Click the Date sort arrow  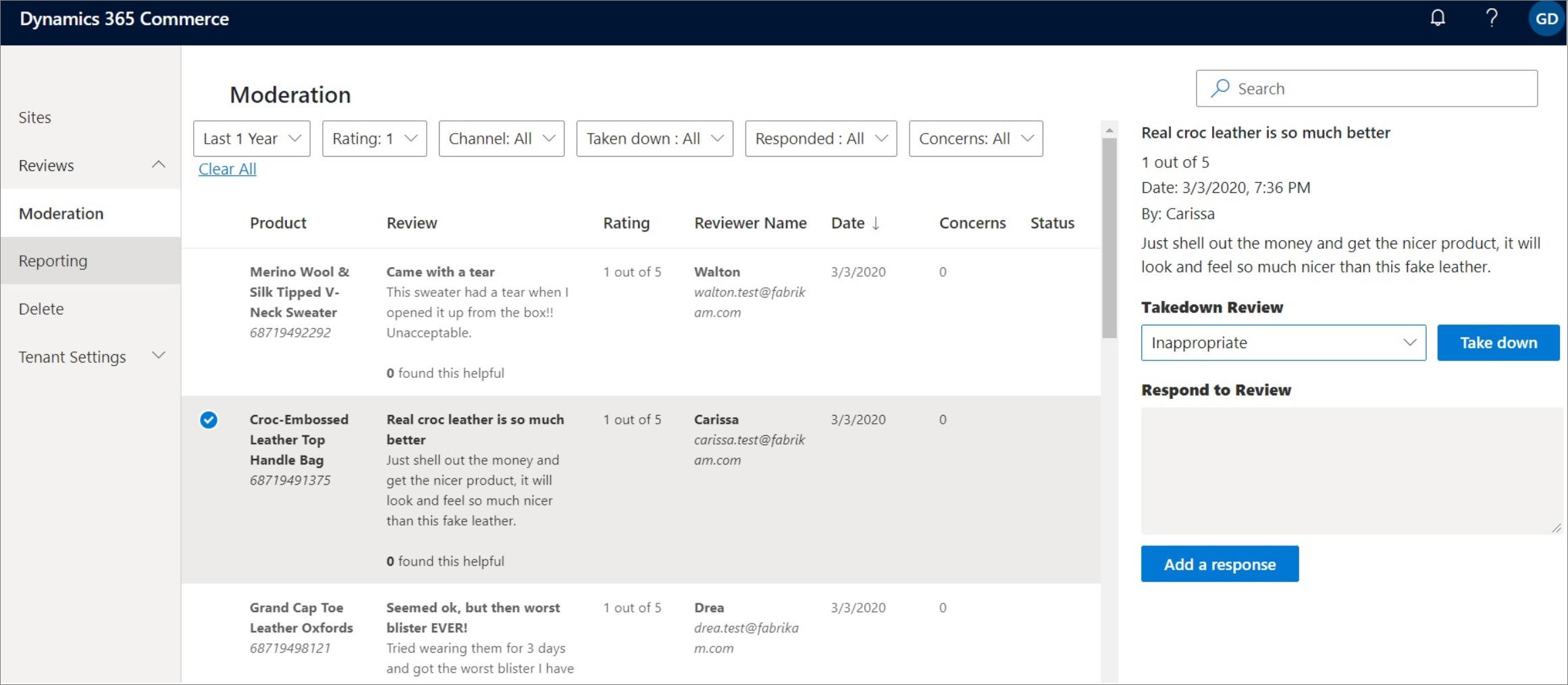click(876, 223)
